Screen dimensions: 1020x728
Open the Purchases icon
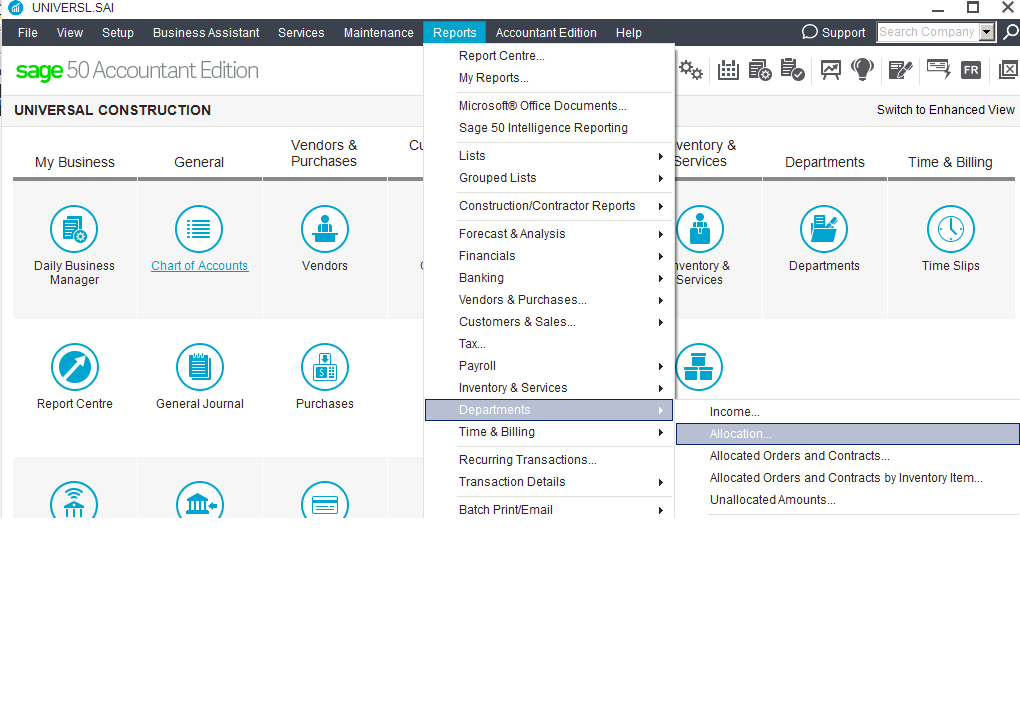click(325, 367)
